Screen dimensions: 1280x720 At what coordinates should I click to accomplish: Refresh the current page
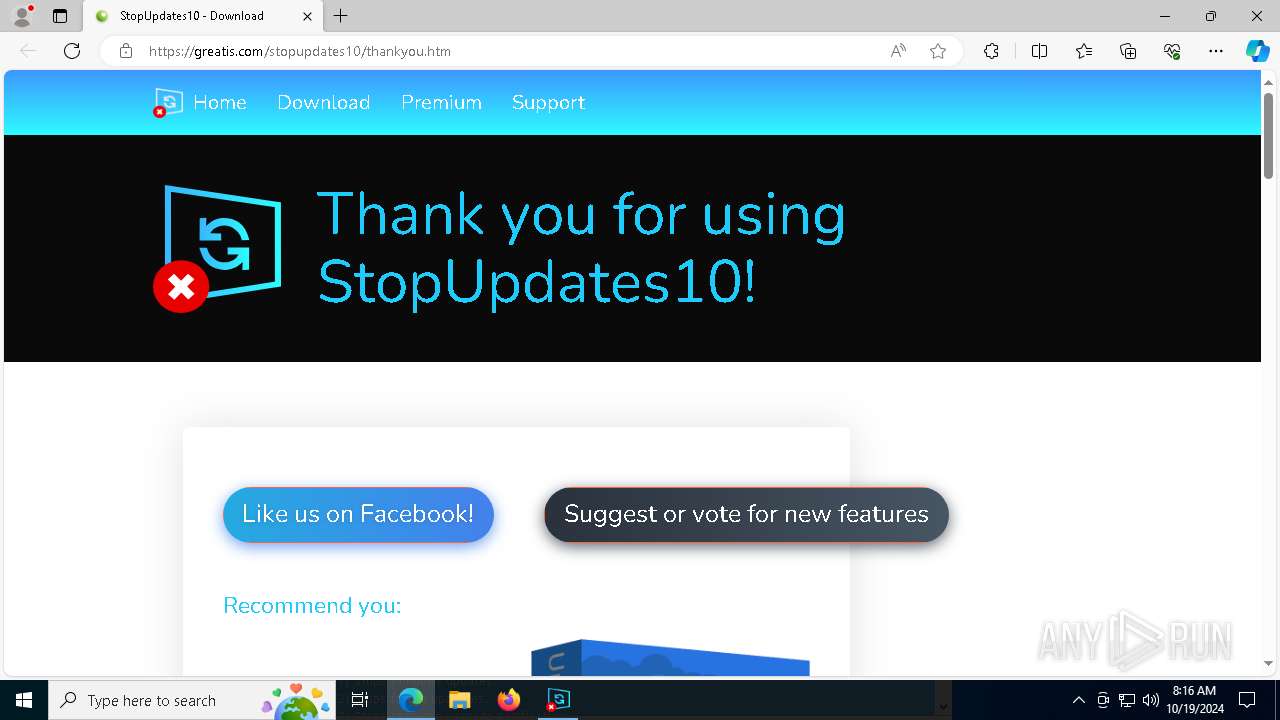72,51
